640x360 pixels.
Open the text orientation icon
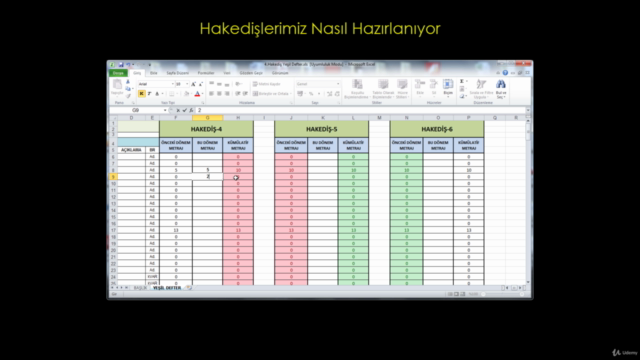point(239,84)
